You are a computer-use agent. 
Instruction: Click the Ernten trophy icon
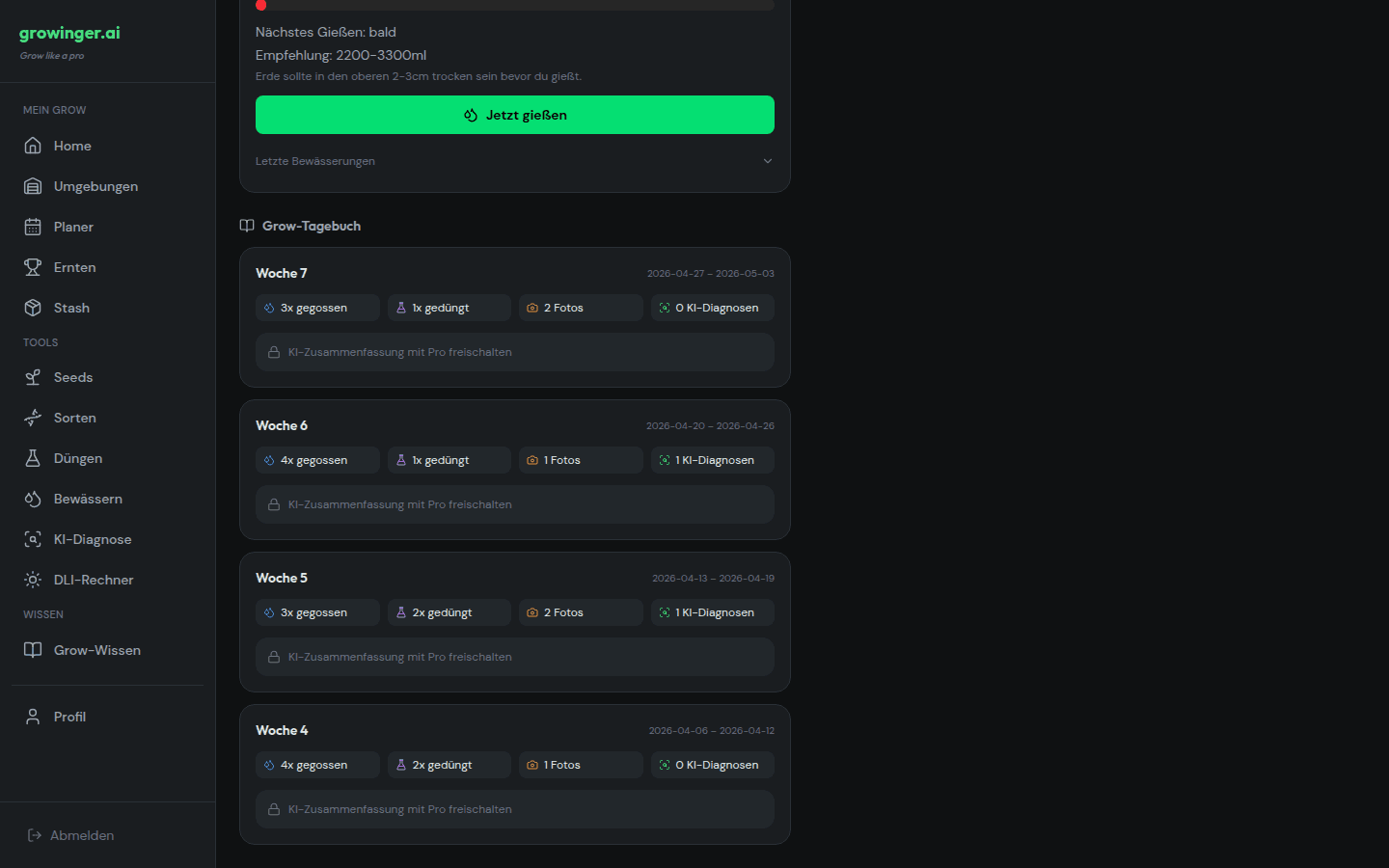[x=33, y=267]
